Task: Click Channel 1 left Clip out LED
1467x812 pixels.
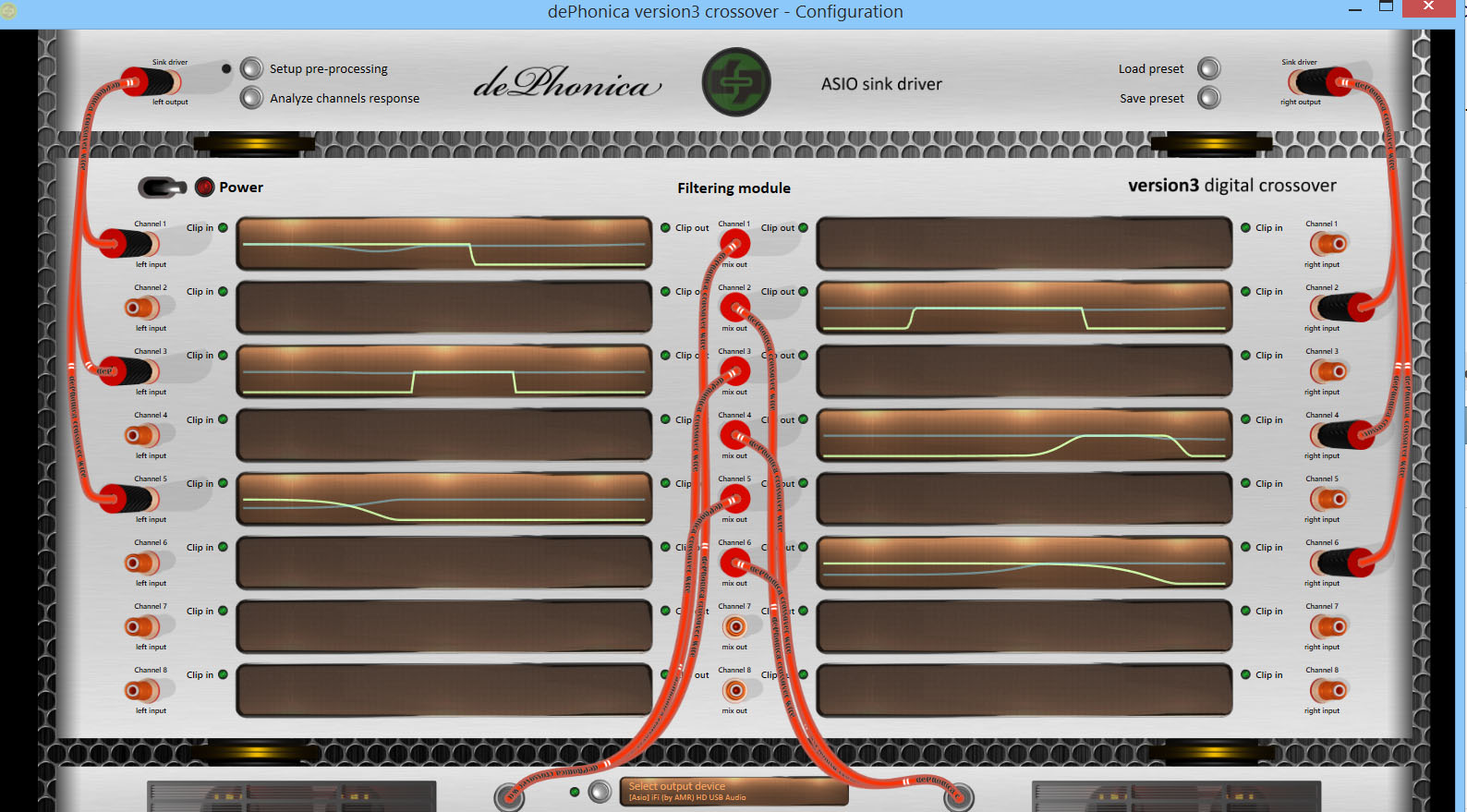Action: [665, 227]
